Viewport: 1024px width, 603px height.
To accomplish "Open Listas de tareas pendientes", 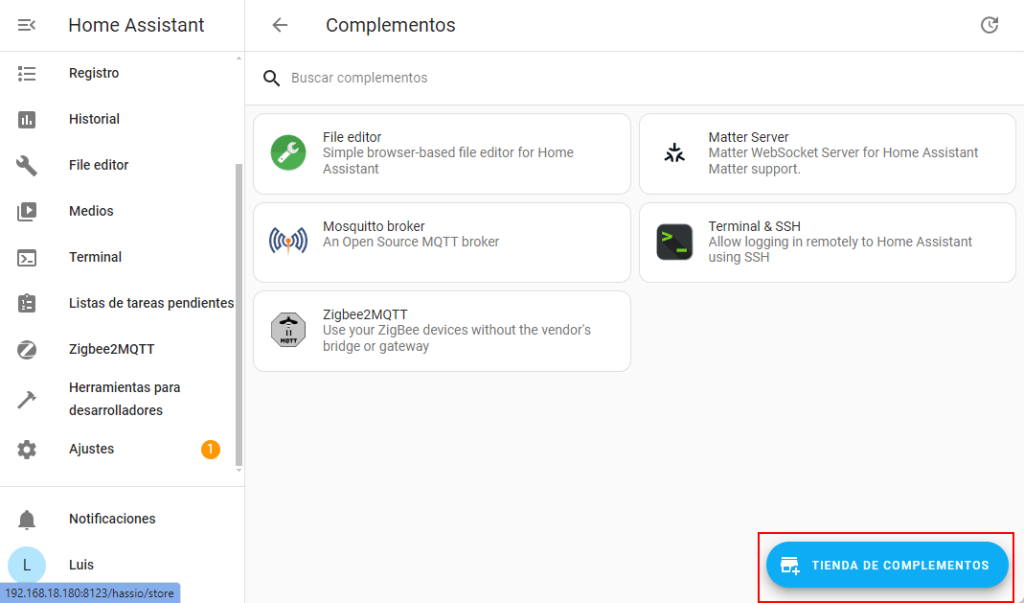I will point(151,303).
